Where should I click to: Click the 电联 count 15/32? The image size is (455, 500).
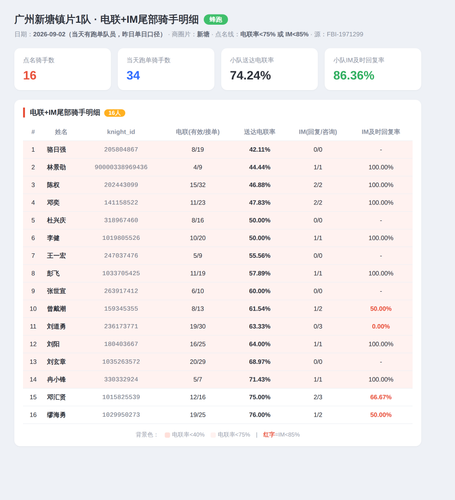coord(198,185)
